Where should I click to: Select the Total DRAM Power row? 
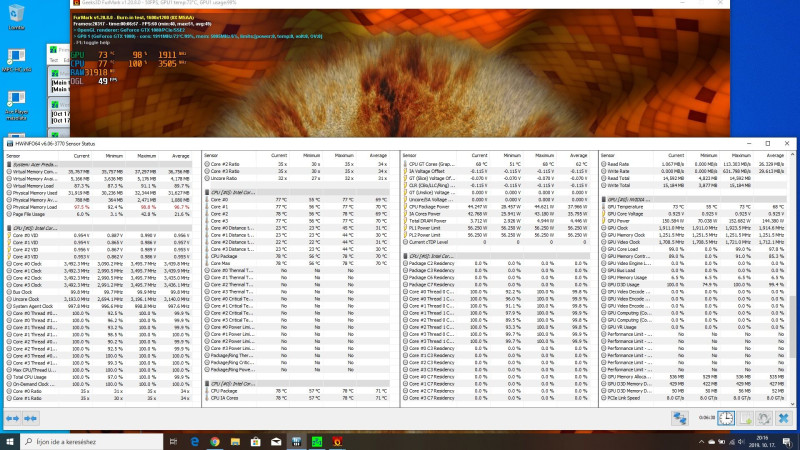[x=496, y=221]
